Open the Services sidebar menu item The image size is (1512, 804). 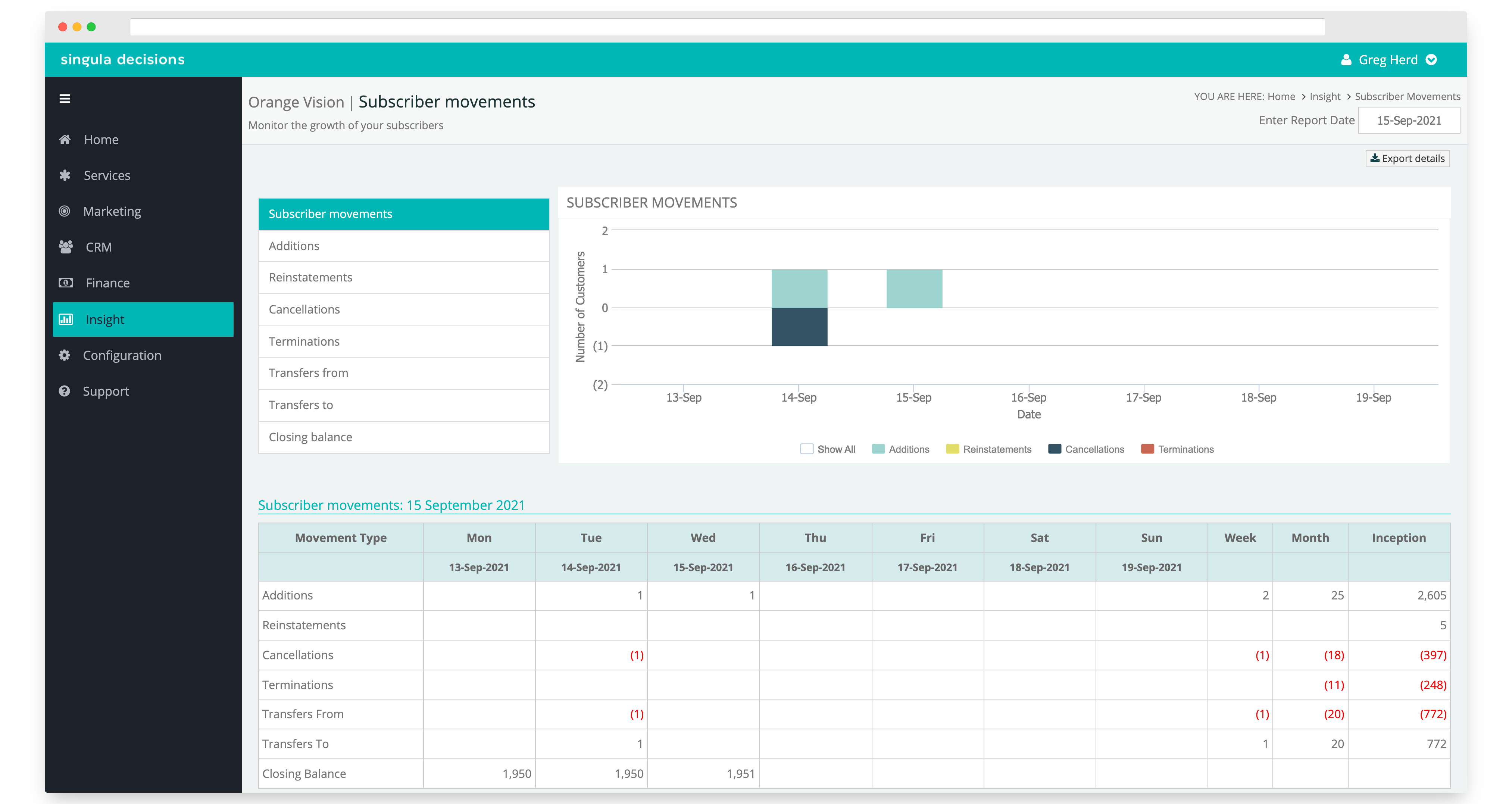[x=143, y=175]
